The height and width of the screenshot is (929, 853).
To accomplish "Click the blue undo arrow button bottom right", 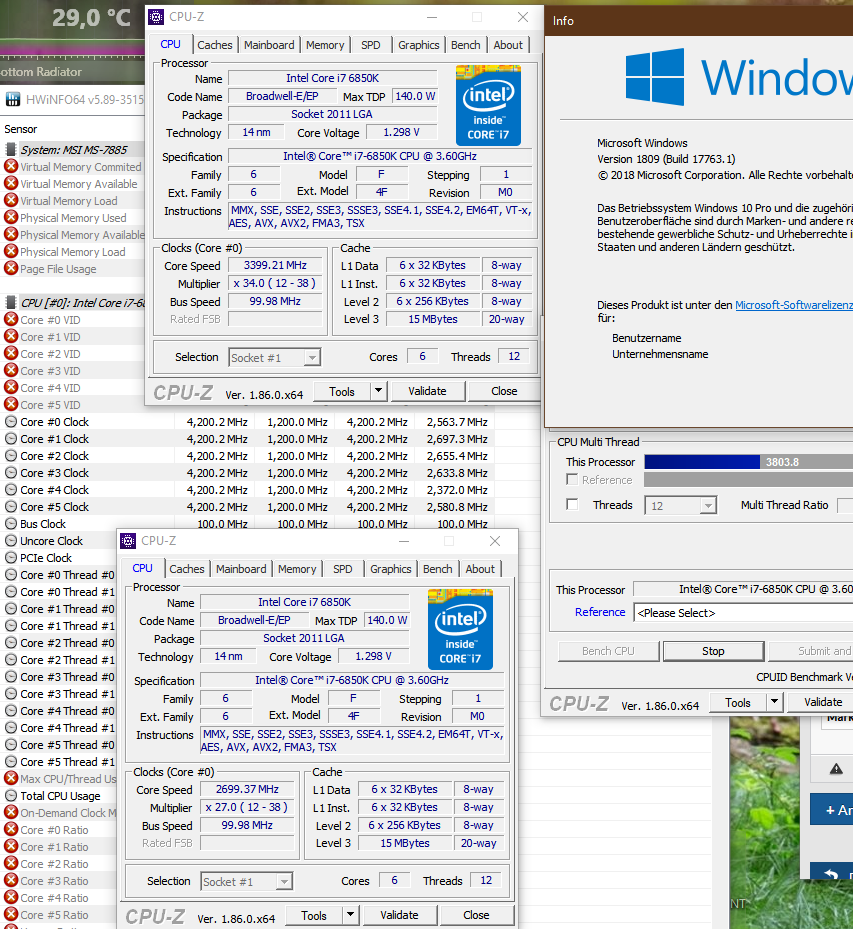I will (832, 874).
